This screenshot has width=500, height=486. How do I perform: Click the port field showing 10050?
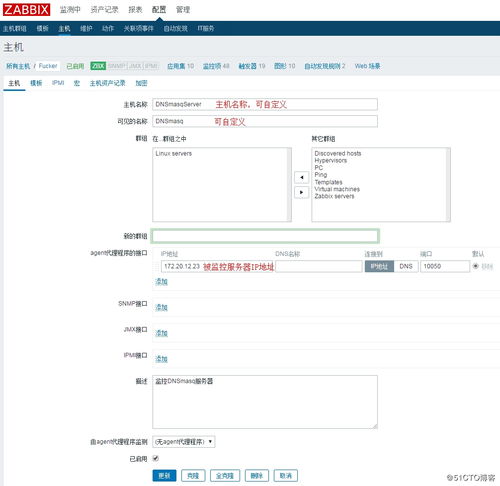[x=445, y=266]
